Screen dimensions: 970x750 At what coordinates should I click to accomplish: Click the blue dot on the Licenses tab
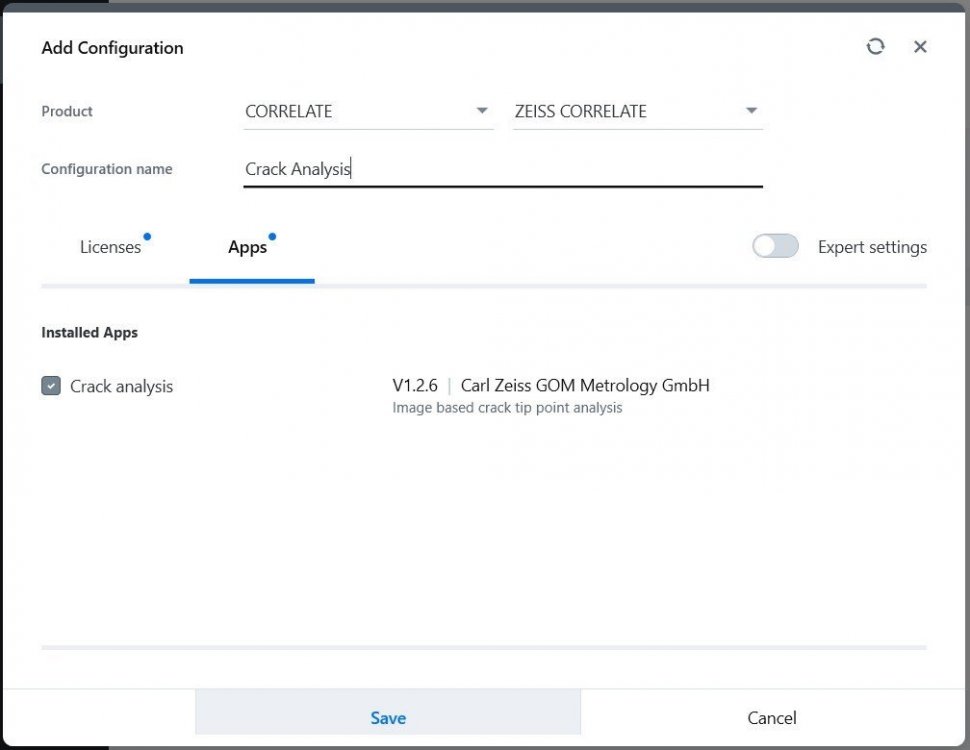pos(147,237)
